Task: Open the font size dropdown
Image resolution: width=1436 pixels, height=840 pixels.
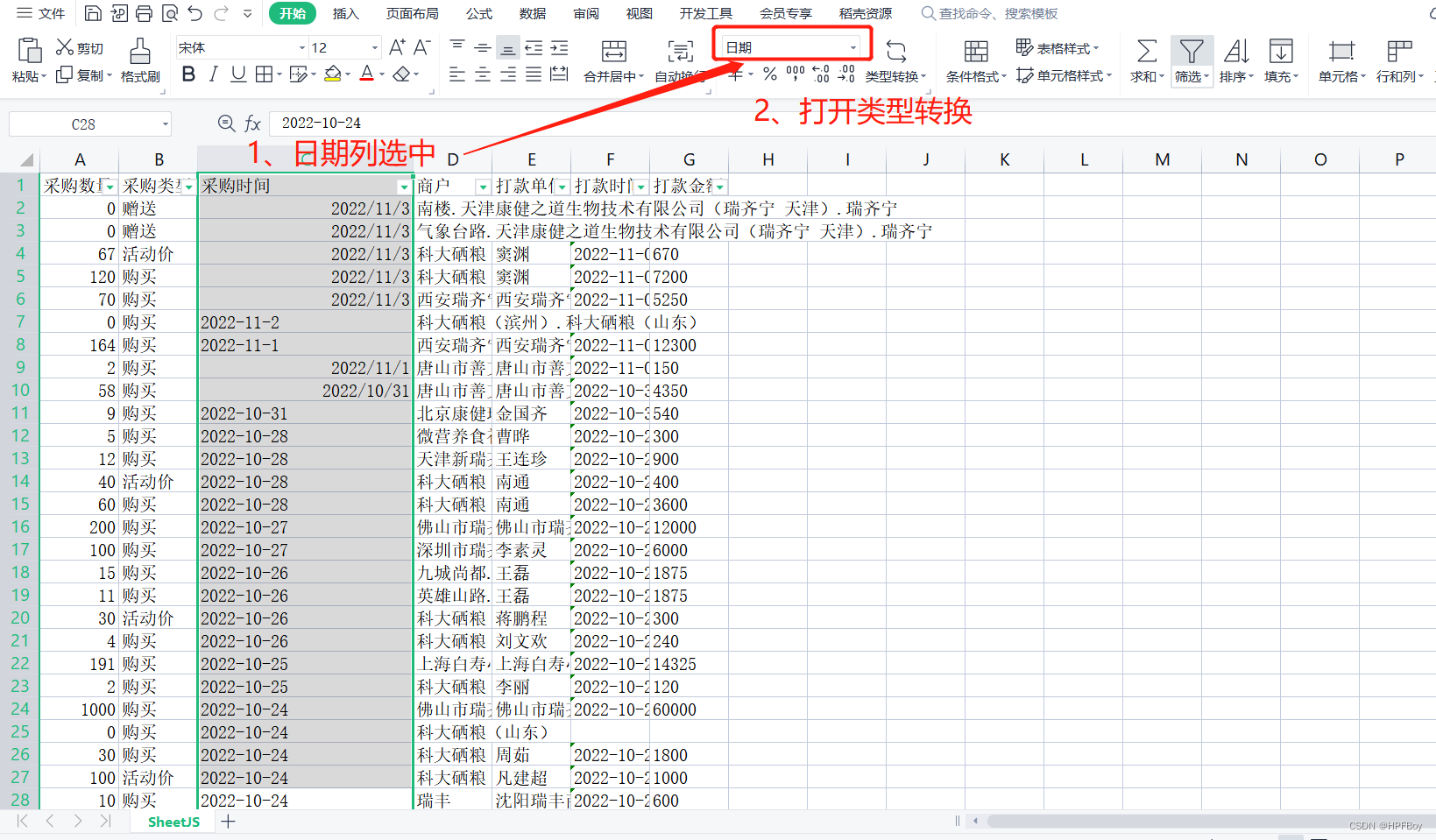Action: [374, 46]
